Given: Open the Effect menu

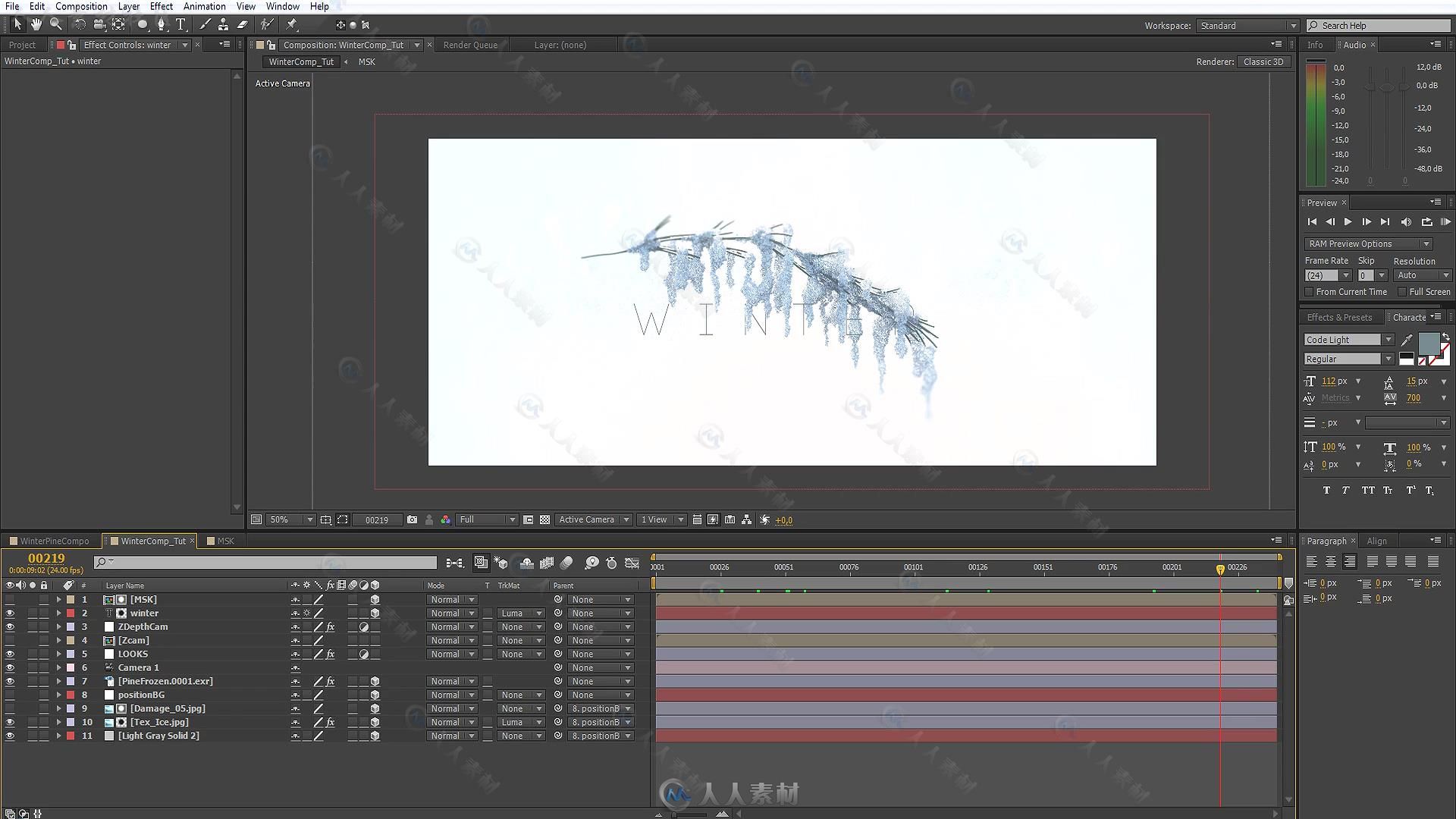Looking at the screenshot, I should (162, 6).
